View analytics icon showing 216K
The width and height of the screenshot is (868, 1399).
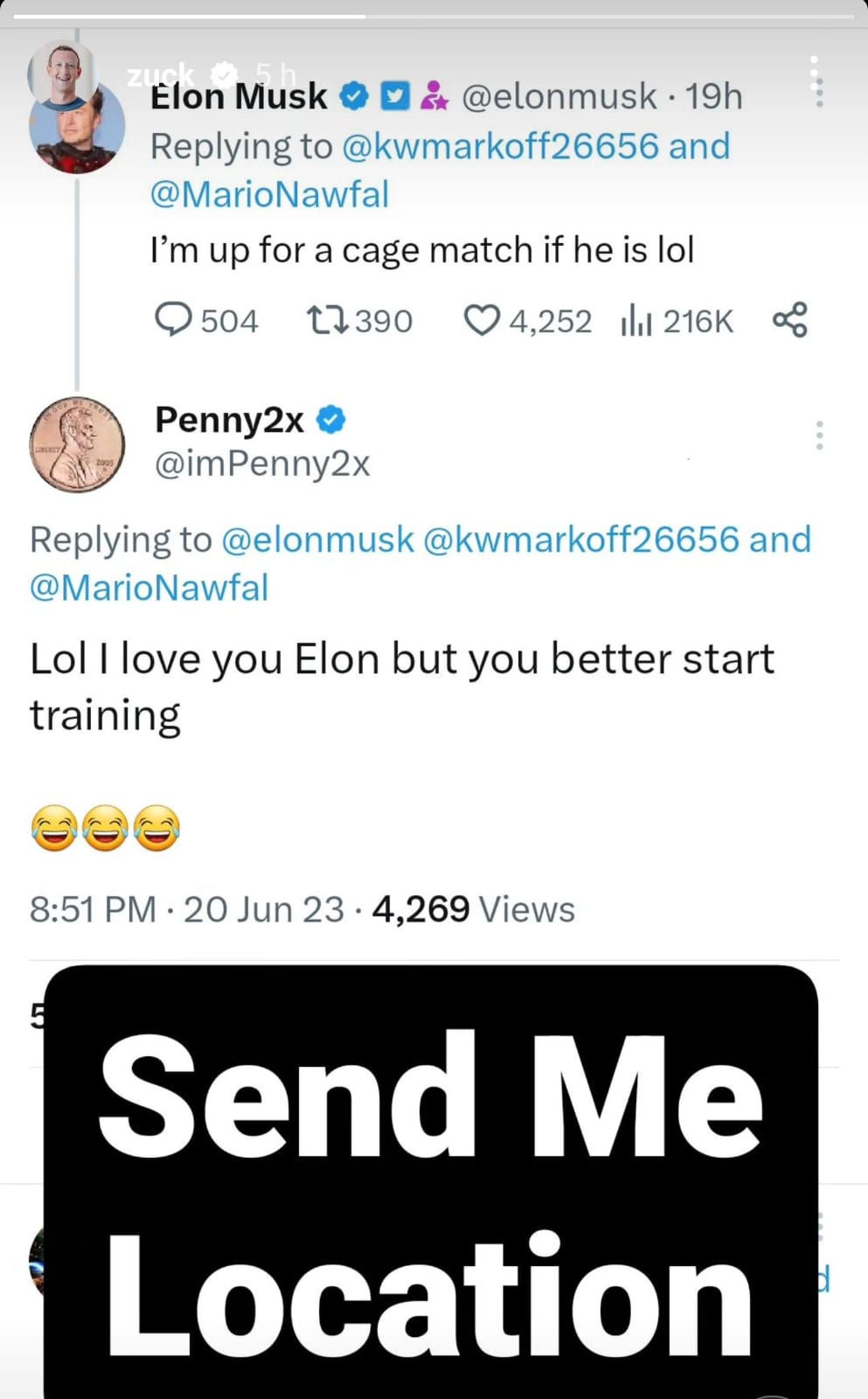tap(636, 322)
